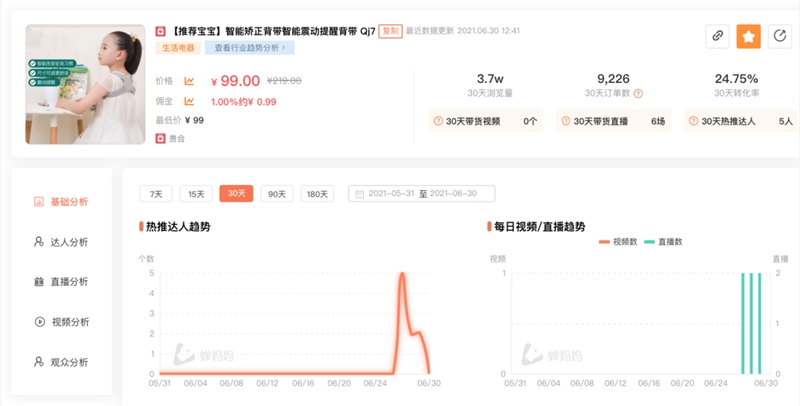Image resolution: width=800 pixels, height=406 pixels.
Task: Open the 查看行业趋势分析 link
Action: coord(249,47)
